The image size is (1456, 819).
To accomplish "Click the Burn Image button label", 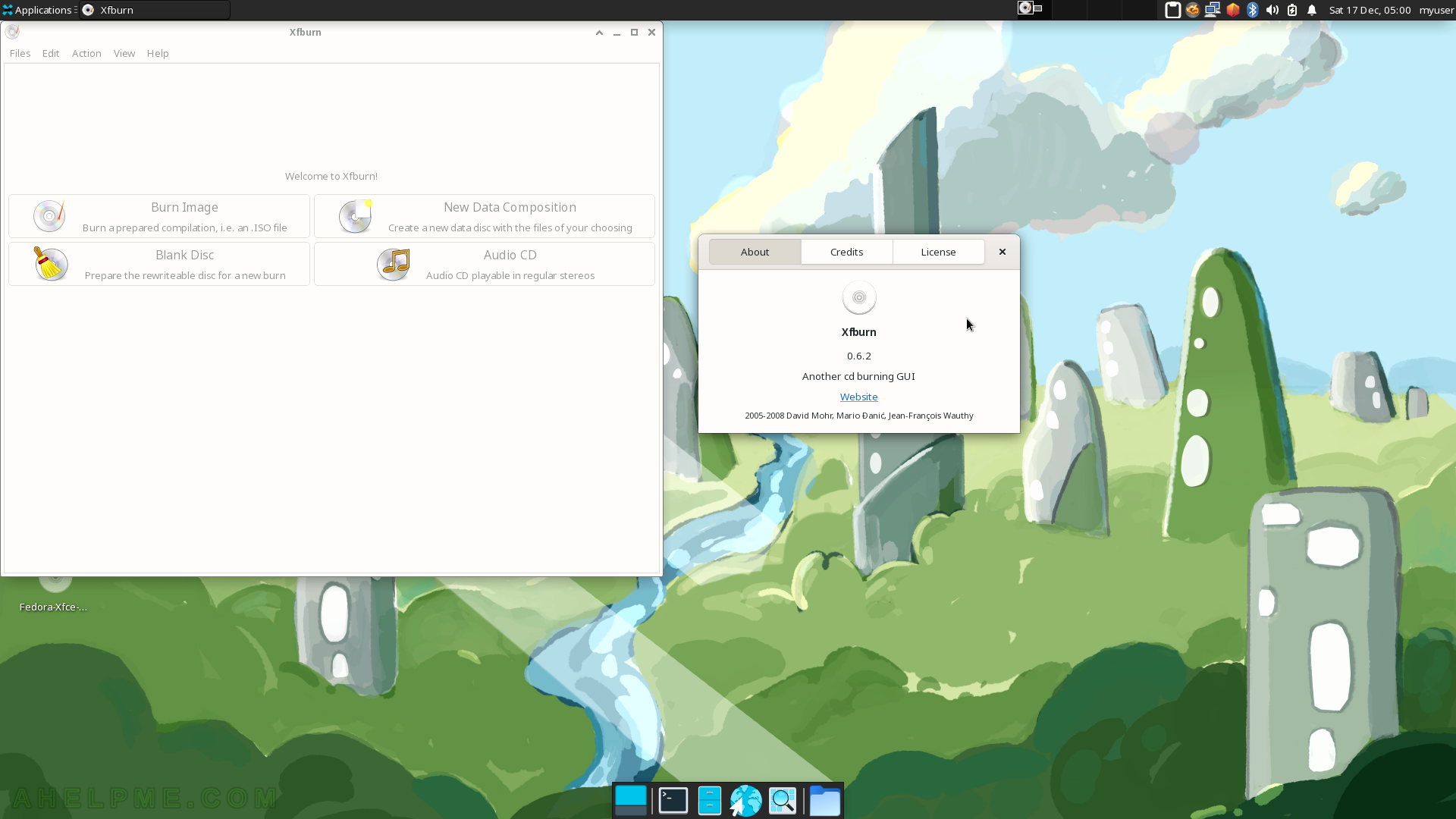I will (184, 207).
